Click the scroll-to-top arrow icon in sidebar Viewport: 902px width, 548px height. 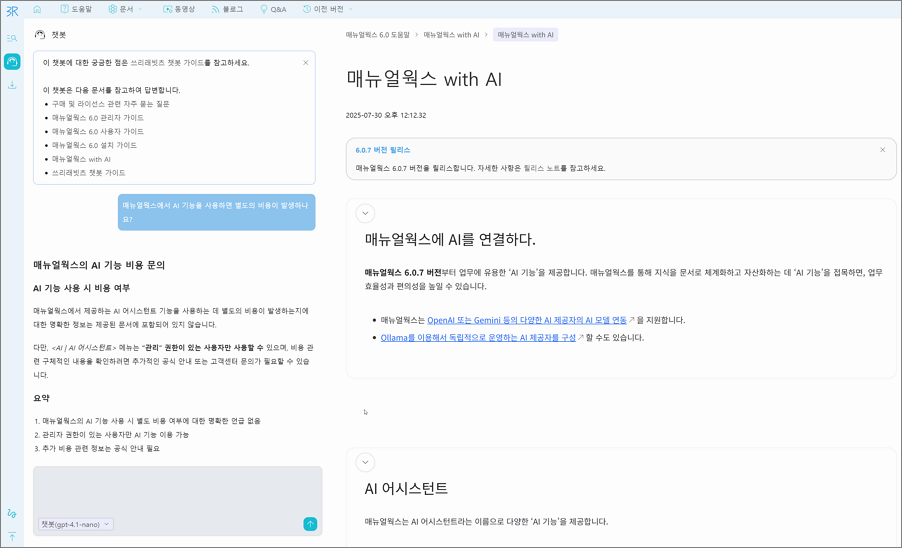12,536
